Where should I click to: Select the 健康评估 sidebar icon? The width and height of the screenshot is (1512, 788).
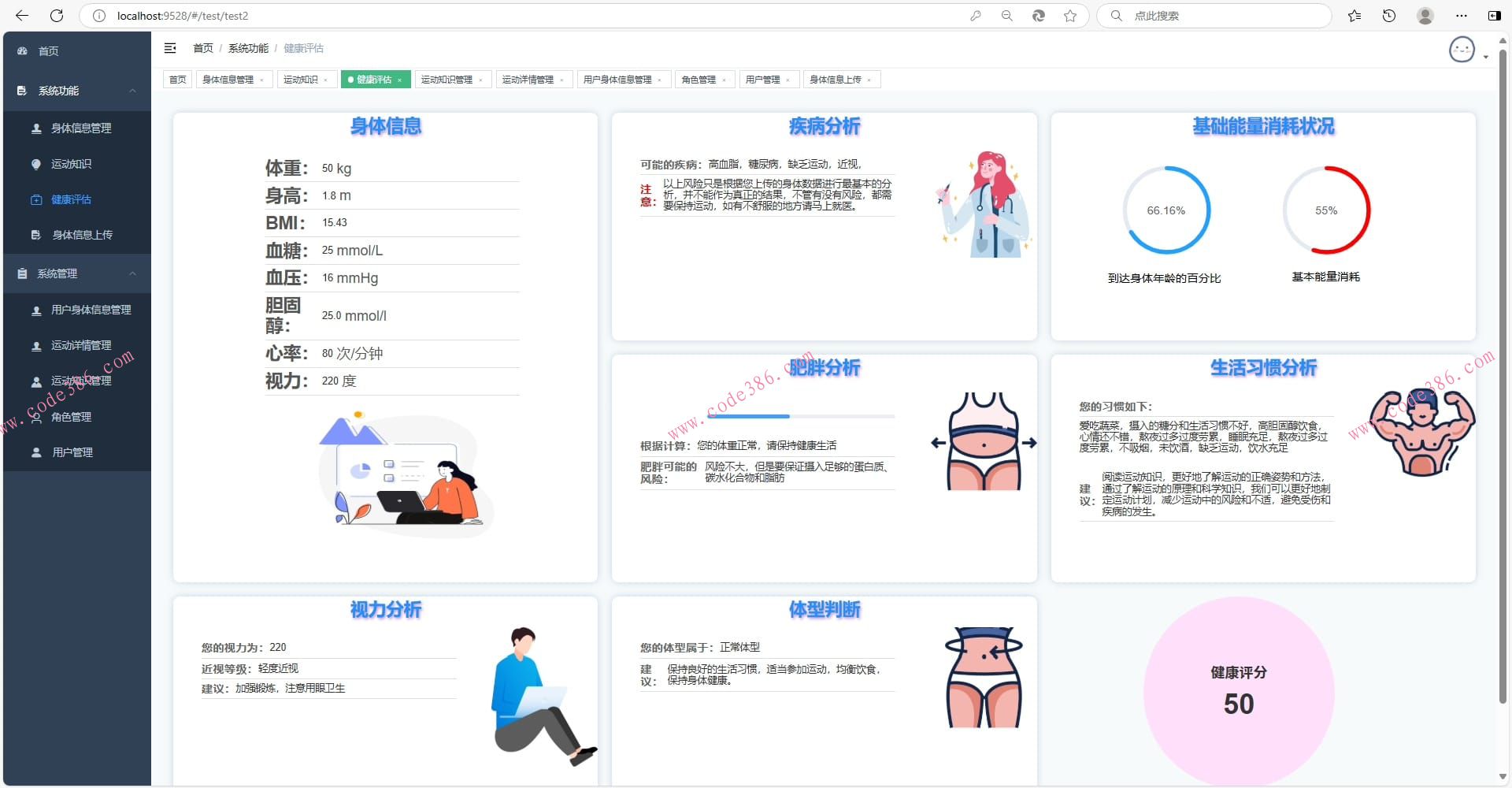[x=37, y=199]
